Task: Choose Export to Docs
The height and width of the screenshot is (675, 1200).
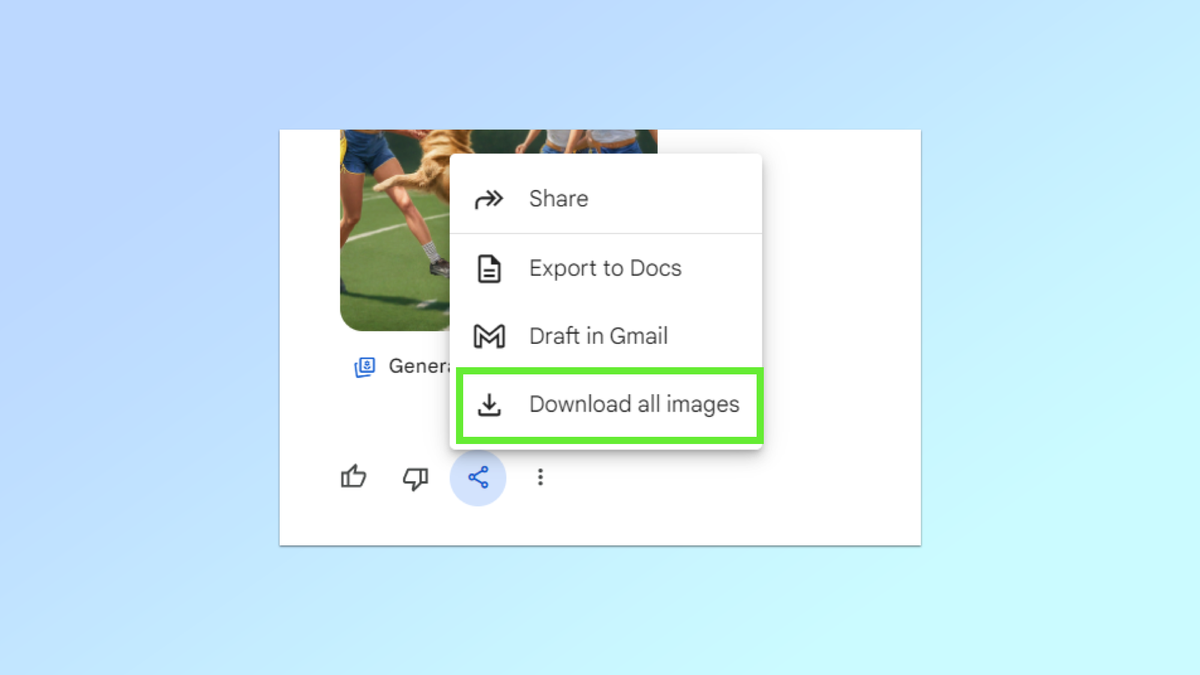Action: pos(605,268)
